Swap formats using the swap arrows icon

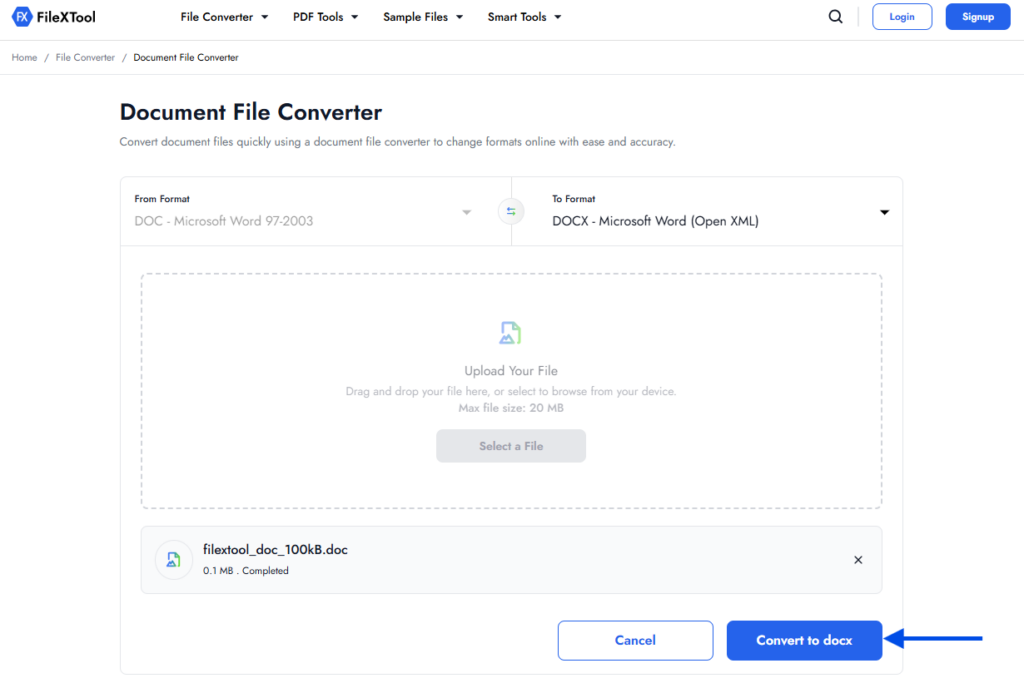click(511, 212)
